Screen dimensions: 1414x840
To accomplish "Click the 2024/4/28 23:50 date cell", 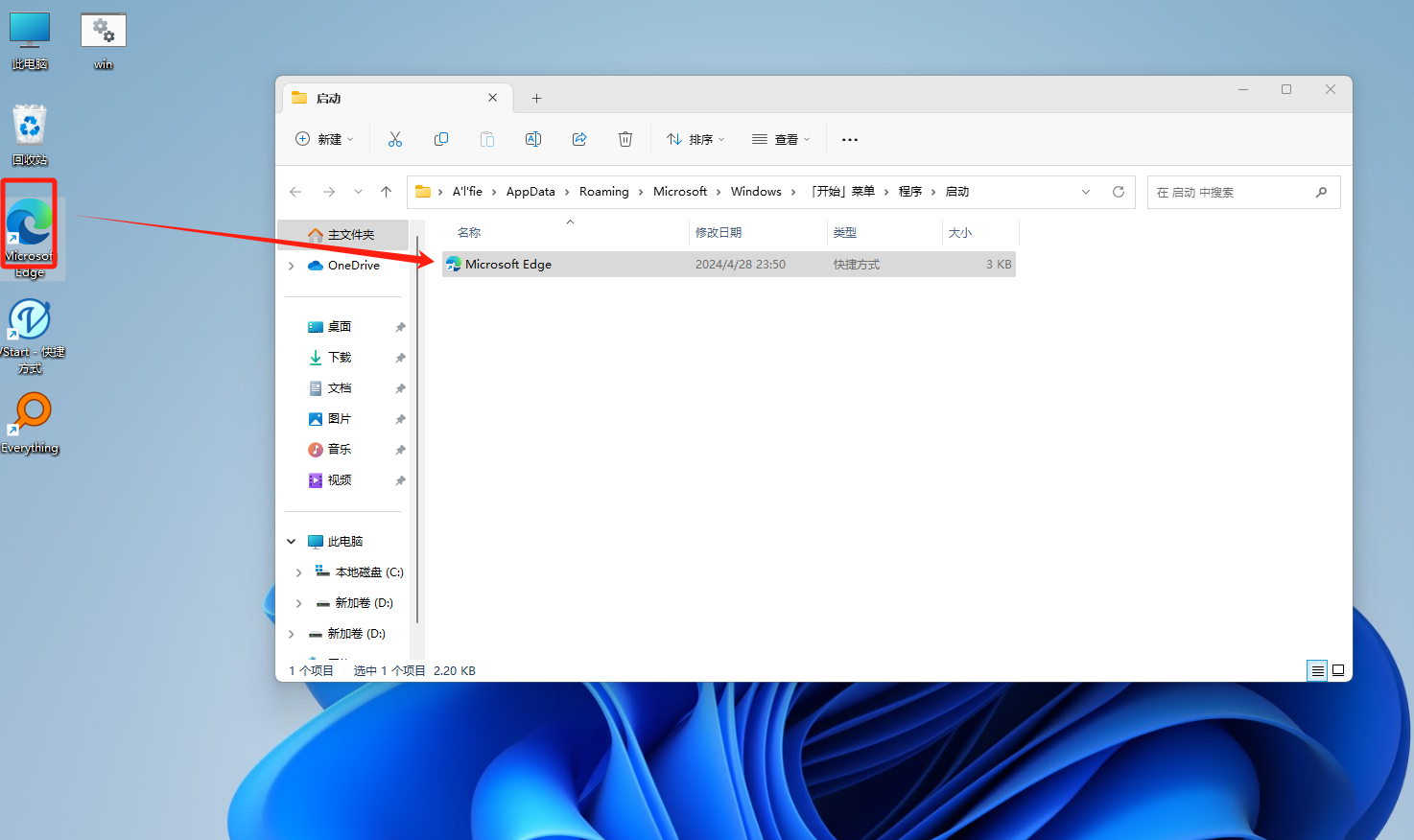I will pos(741,265).
